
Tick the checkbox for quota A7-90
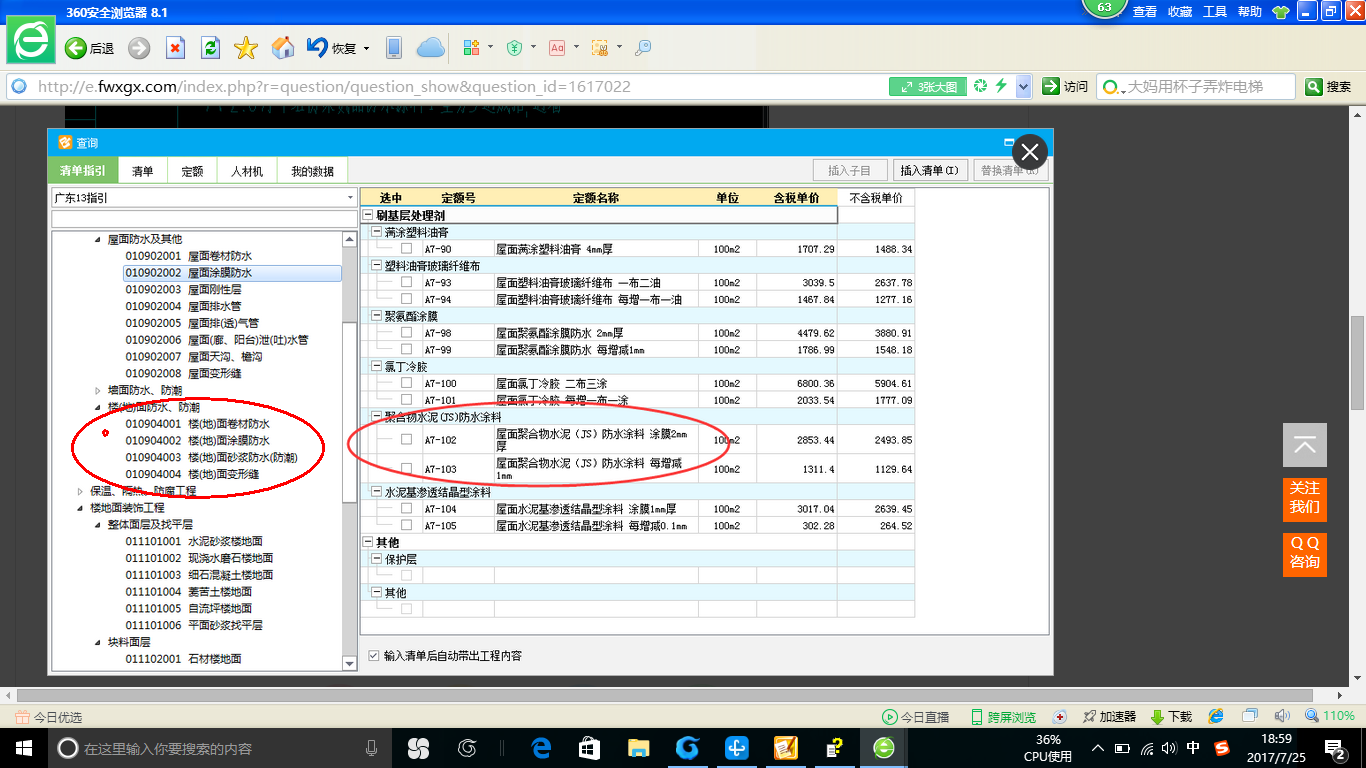click(406, 249)
